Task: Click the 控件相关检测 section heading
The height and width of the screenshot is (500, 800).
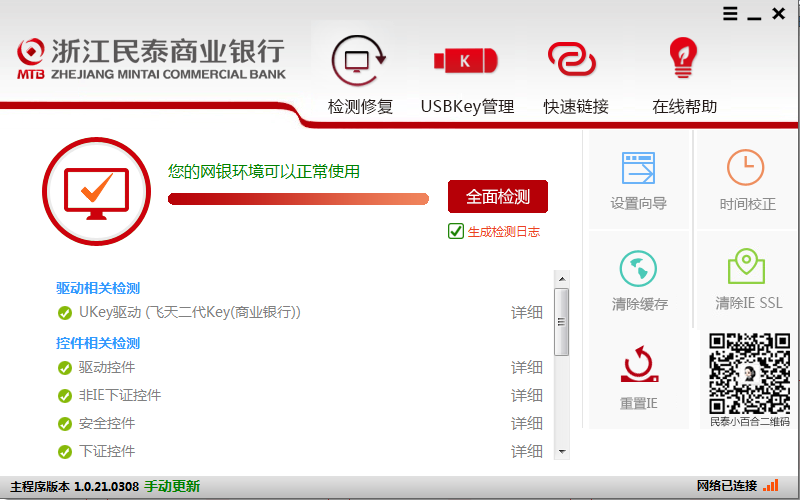Action: click(98, 343)
